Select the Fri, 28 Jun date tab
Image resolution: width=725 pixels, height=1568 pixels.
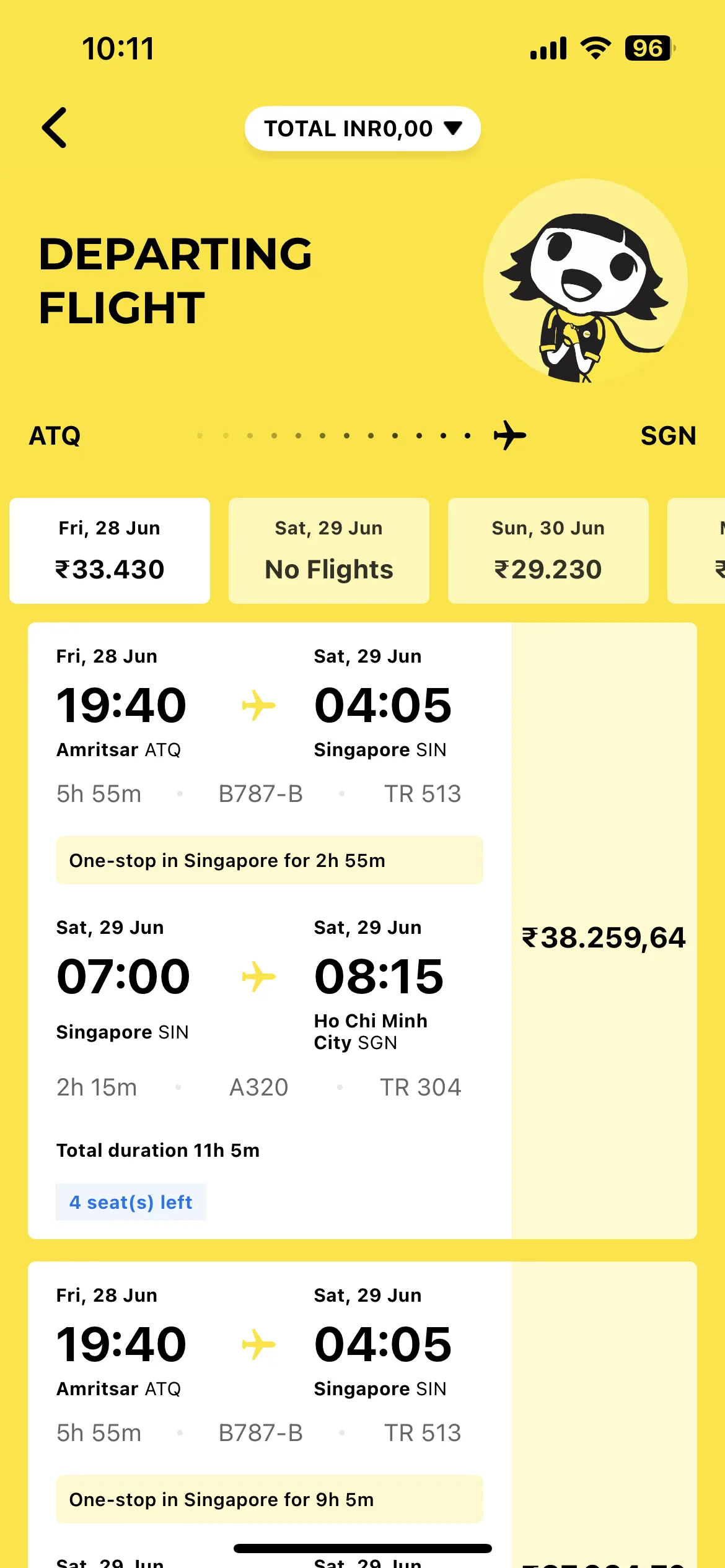pos(110,551)
